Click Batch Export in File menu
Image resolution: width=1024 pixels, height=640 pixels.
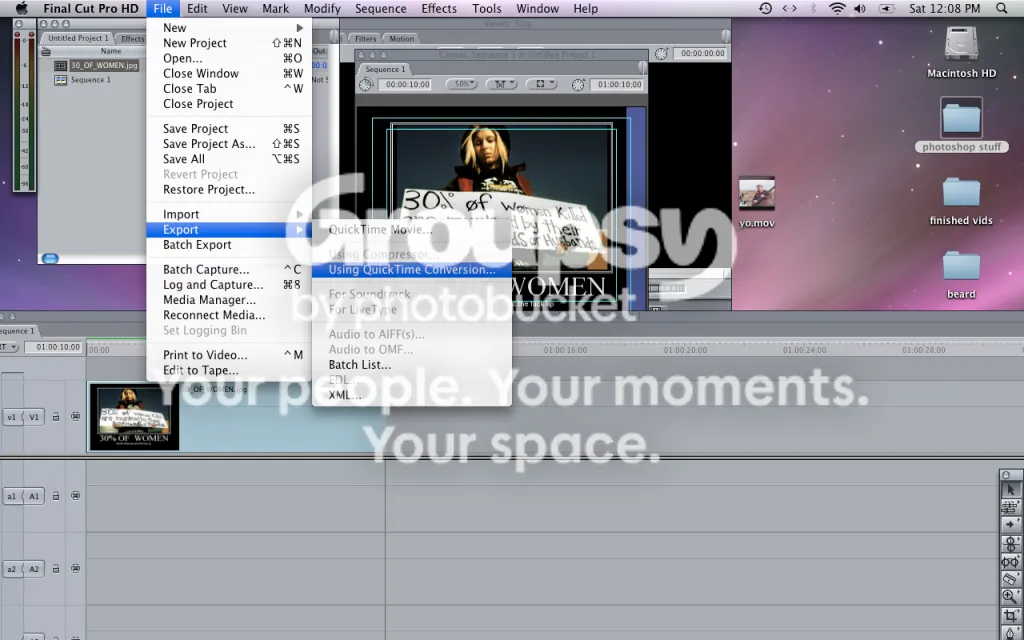[x=229, y=244]
